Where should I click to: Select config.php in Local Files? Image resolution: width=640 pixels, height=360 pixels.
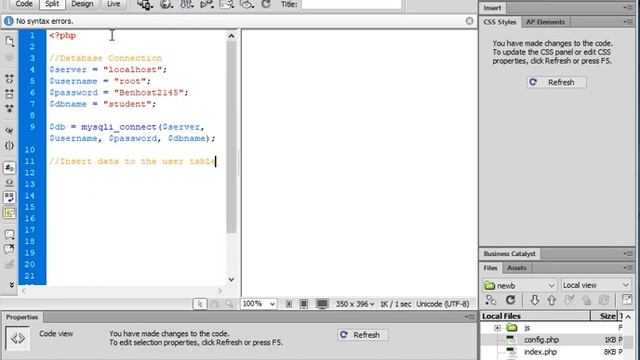click(541, 340)
